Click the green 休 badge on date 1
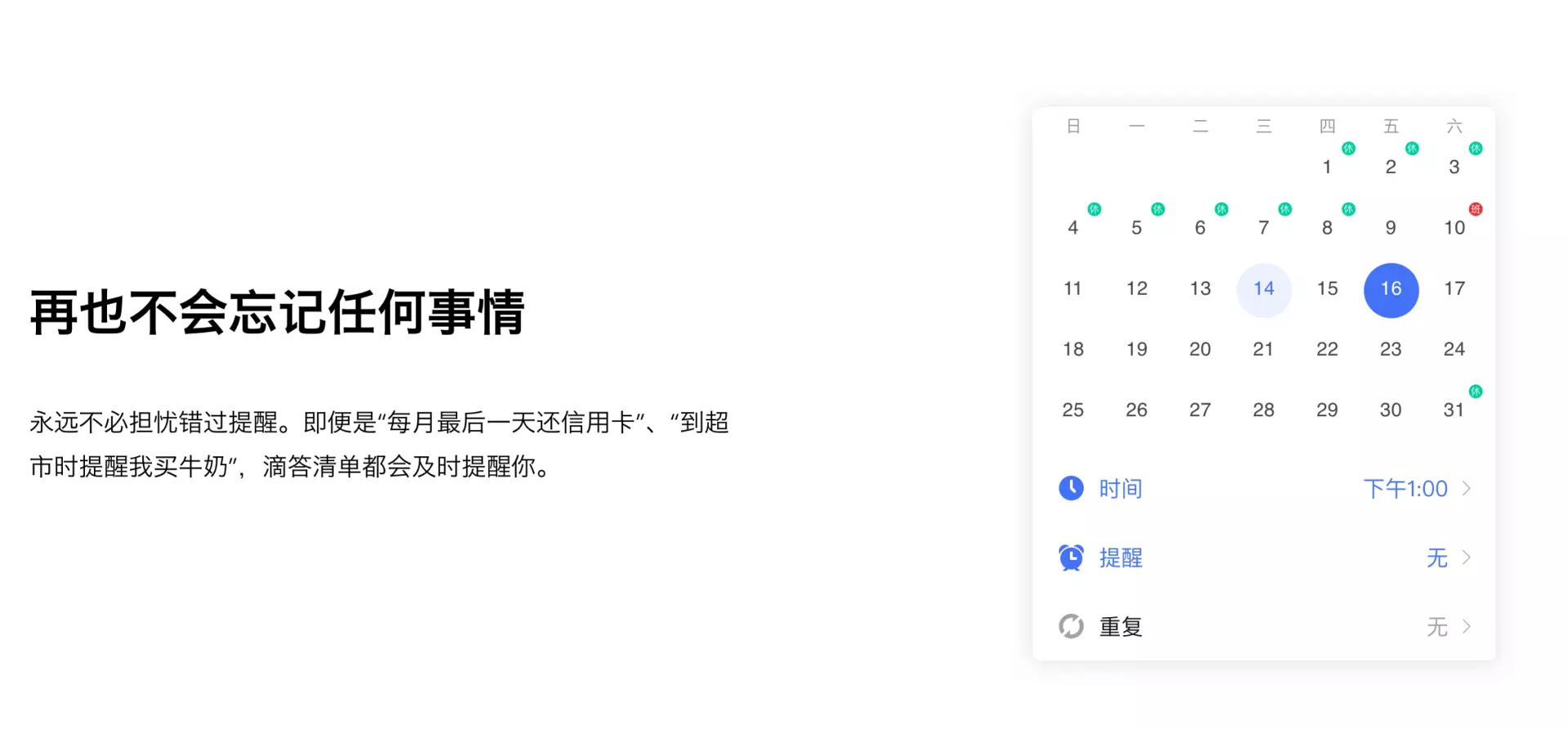The height and width of the screenshot is (729, 1568). pos(1348,149)
